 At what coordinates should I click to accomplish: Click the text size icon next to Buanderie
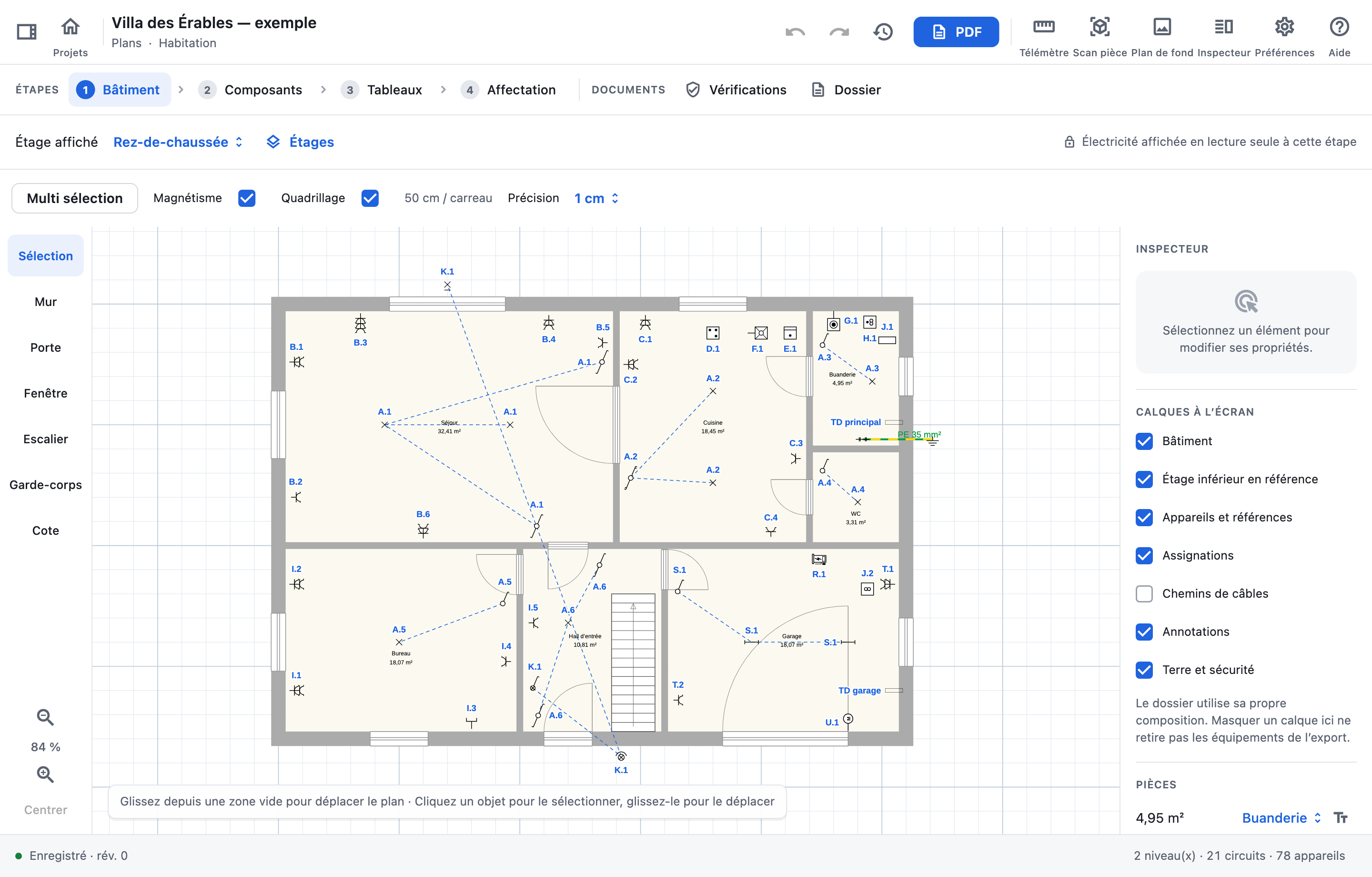pyautogui.click(x=1340, y=818)
